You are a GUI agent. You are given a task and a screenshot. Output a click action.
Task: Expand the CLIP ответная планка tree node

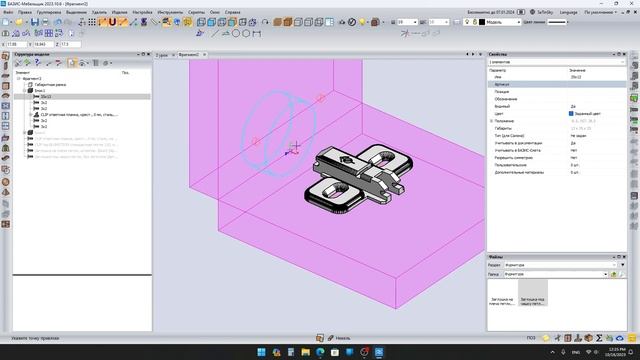(x=31, y=115)
